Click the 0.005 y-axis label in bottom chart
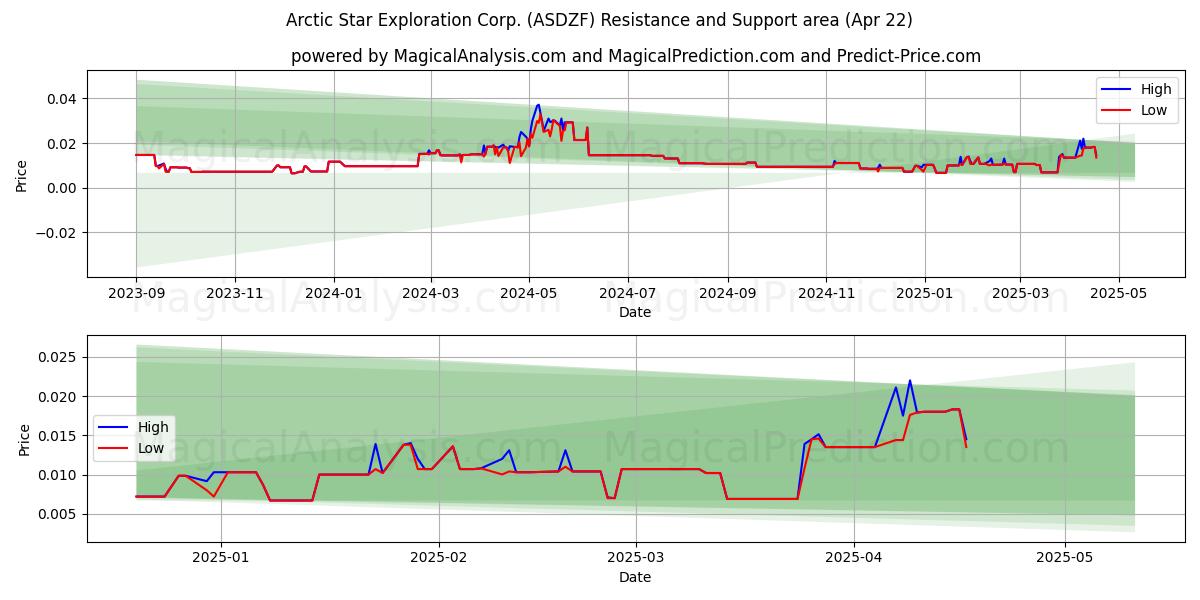The width and height of the screenshot is (1200, 600). coord(58,515)
